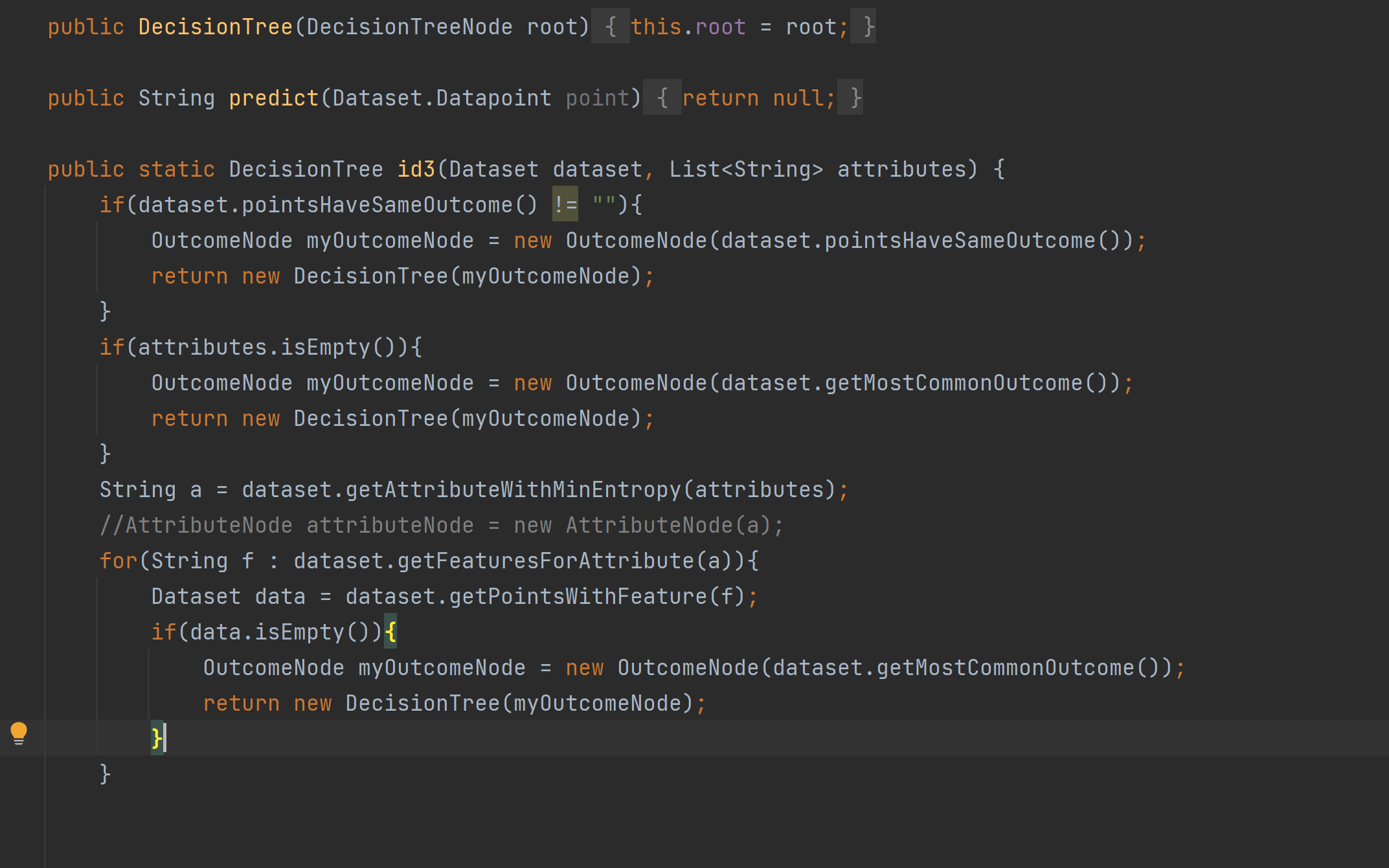Click the highlighted brace after data.isEmpty()

click(390, 632)
